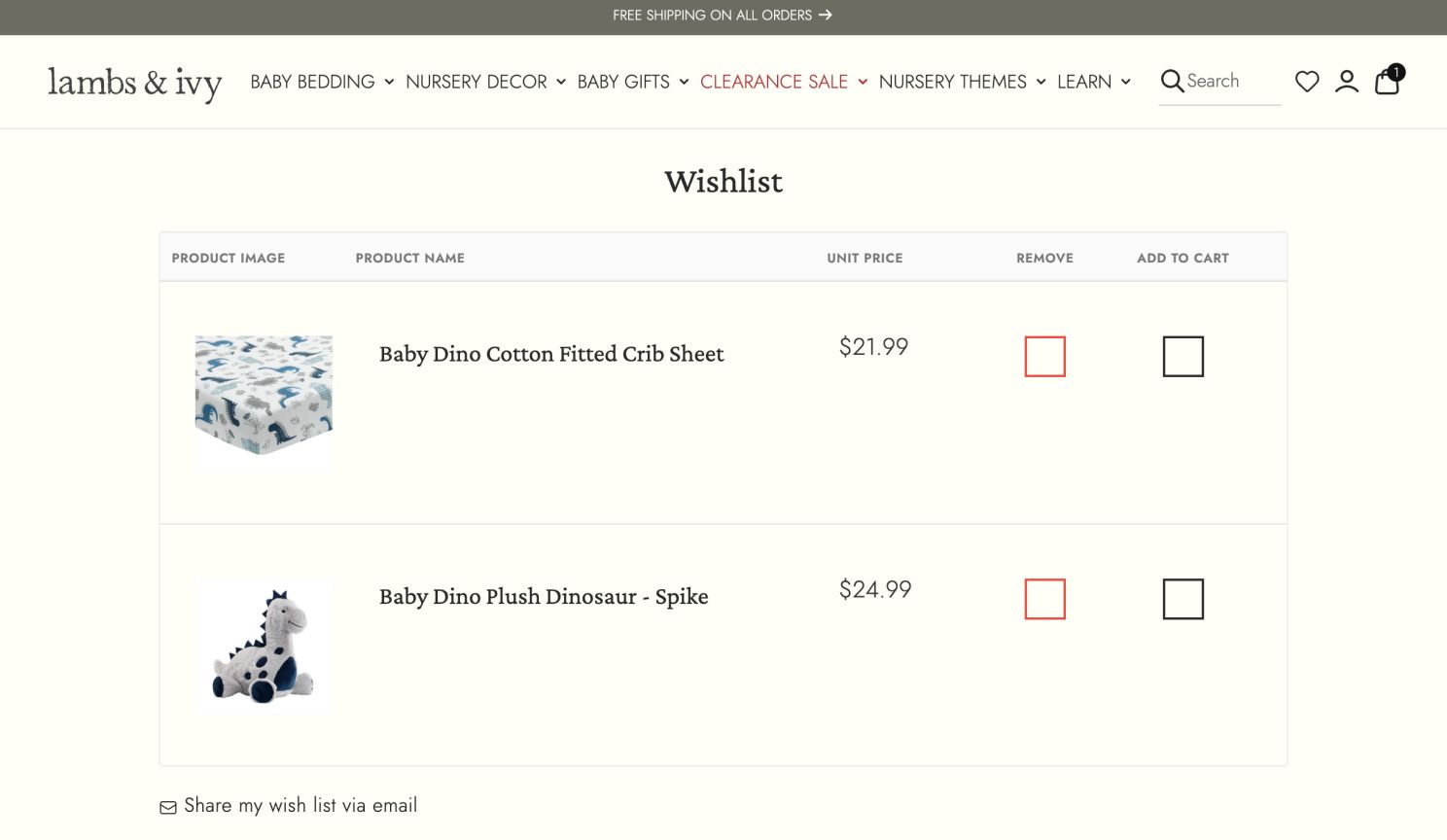The width and height of the screenshot is (1447, 840).
Task: Check Add to Cart for Plush Dinosaur Spike
Action: (1182, 599)
